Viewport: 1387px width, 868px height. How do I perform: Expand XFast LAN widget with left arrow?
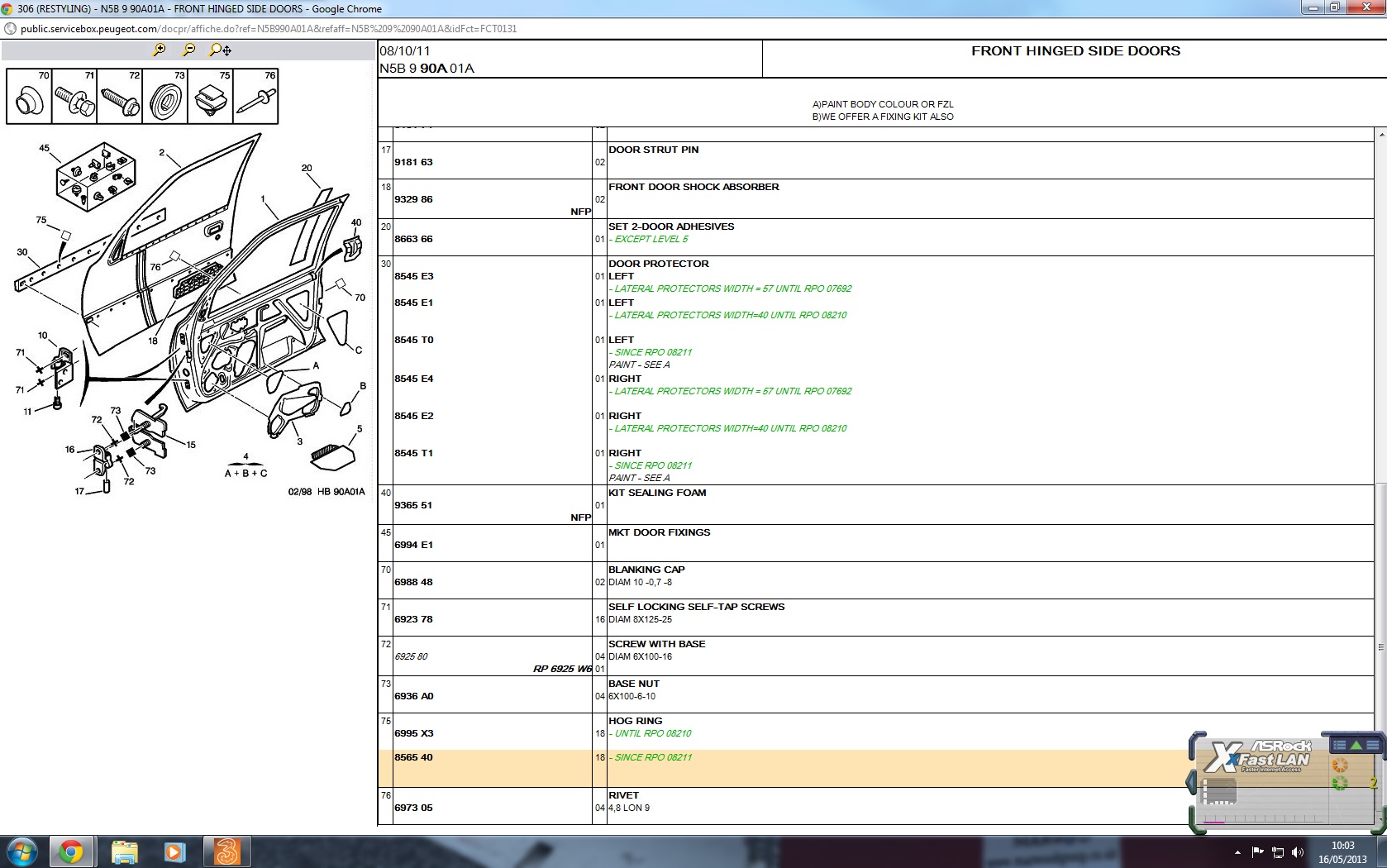coord(1191,781)
